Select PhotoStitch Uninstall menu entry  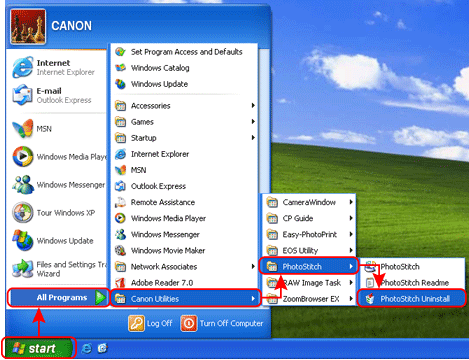point(411,299)
